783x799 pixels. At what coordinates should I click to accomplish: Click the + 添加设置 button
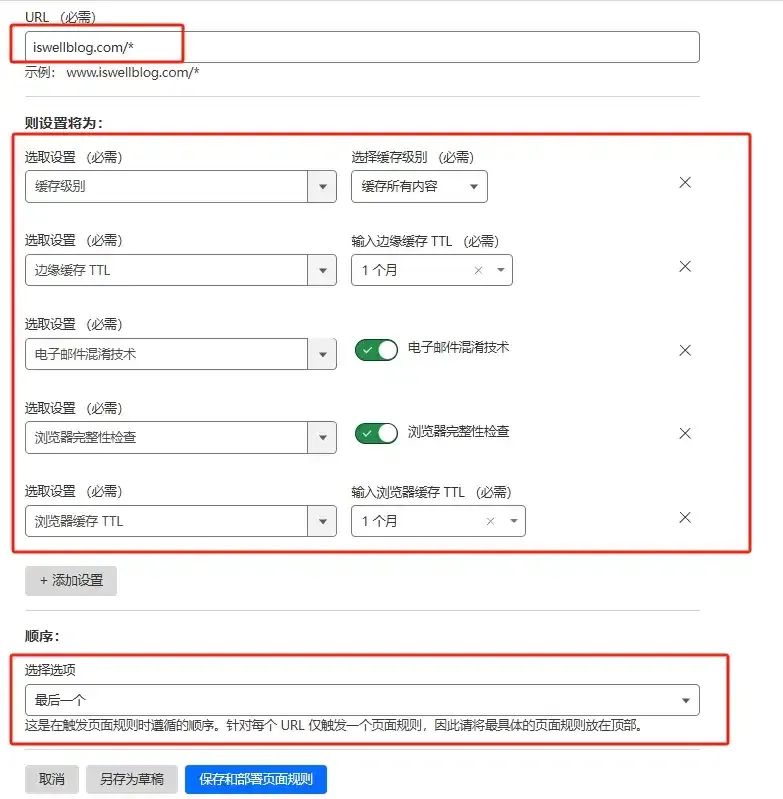click(71, 580)
